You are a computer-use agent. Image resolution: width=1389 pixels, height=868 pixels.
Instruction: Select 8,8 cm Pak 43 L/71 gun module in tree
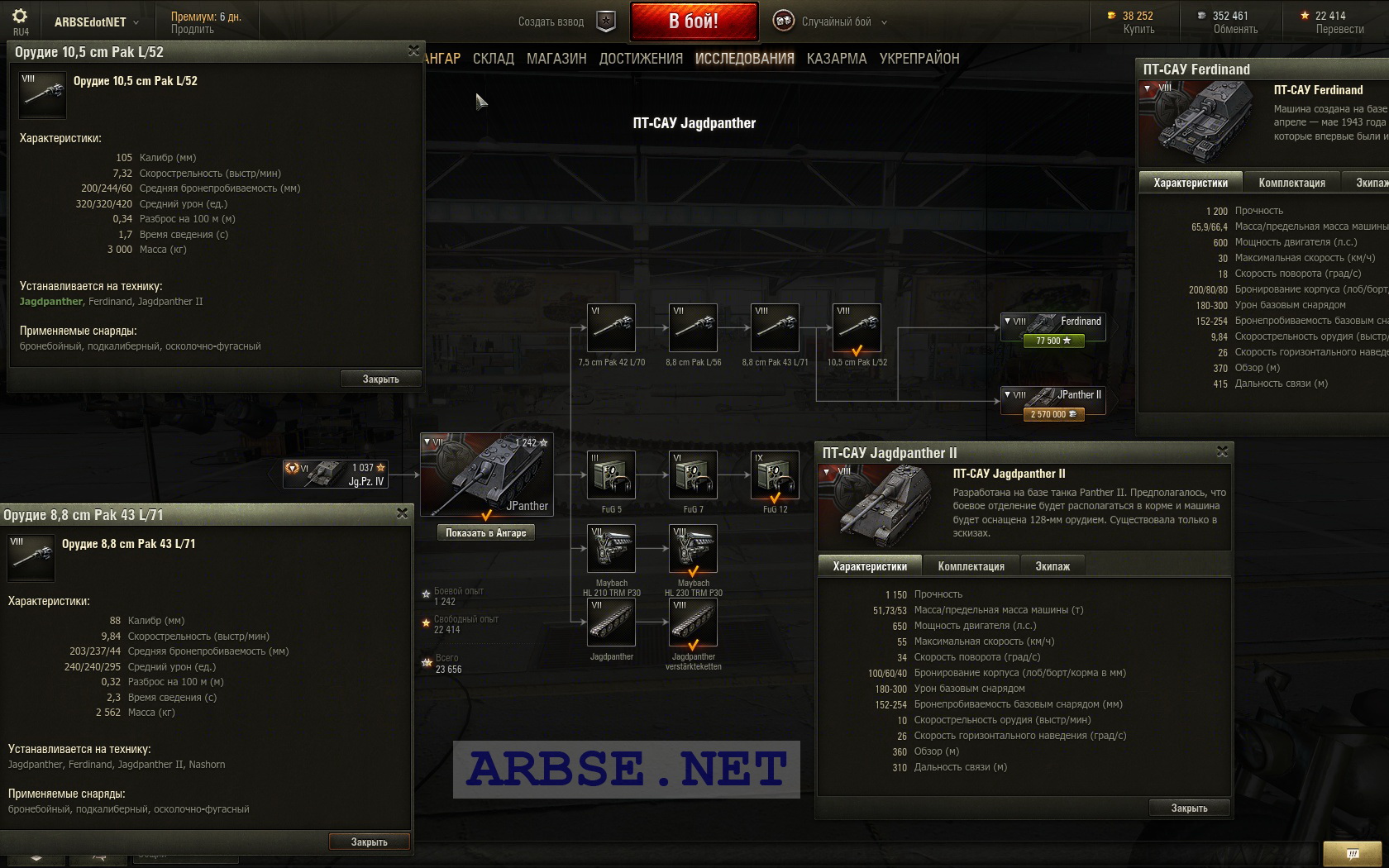[775, 328]
